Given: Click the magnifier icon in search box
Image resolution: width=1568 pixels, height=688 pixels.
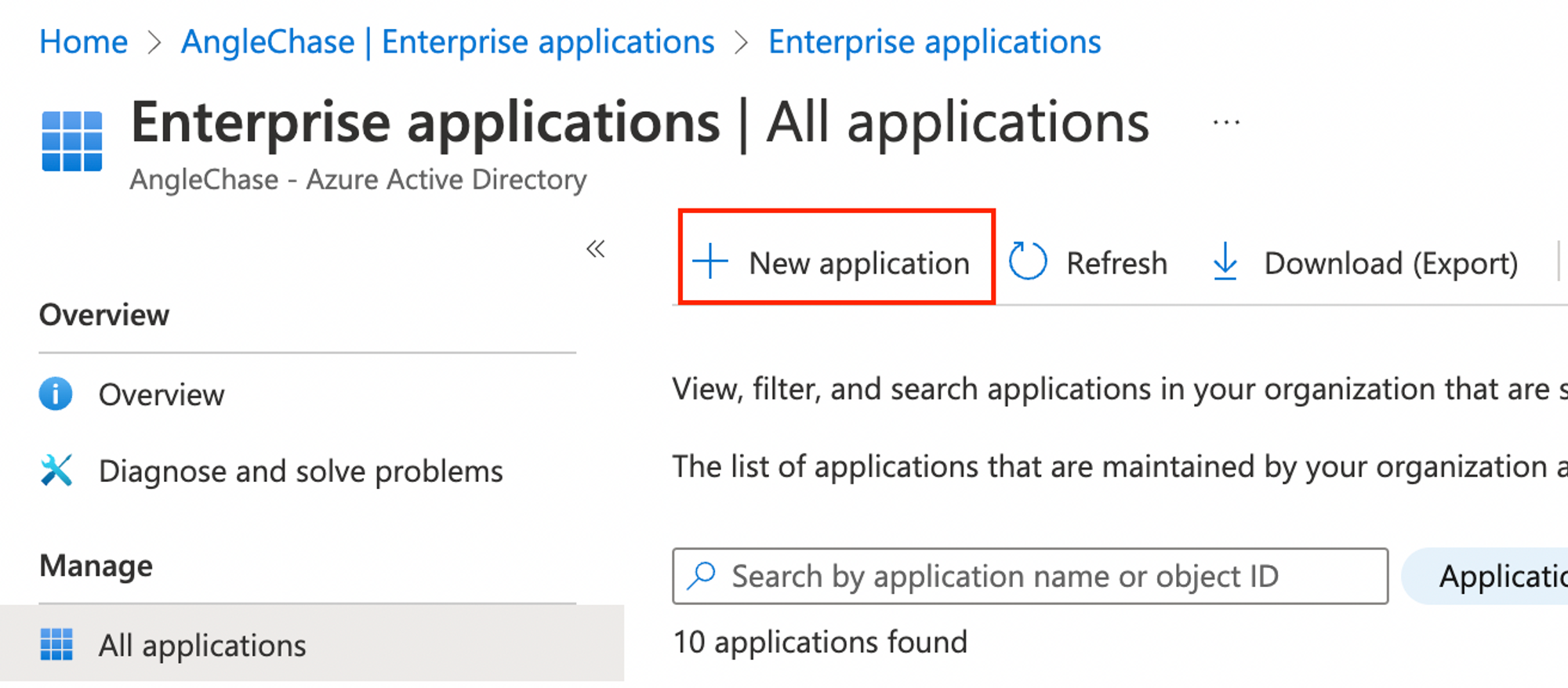Looking at the screenshot, I should (x=702, y=576).
